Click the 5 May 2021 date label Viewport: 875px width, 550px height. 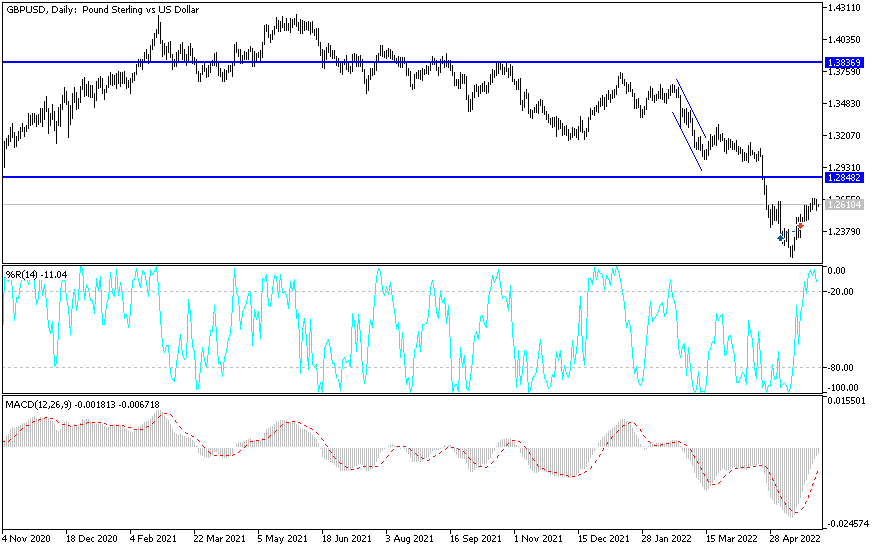[282, 539]
